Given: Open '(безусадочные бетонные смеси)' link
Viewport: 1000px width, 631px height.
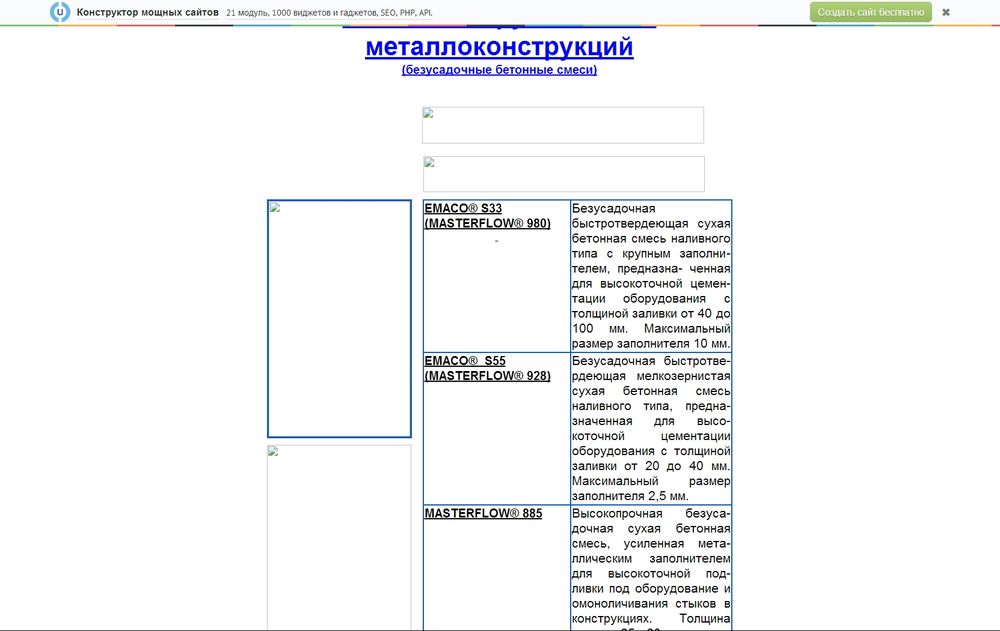Looking at the screenshot, I should (499, 70).
